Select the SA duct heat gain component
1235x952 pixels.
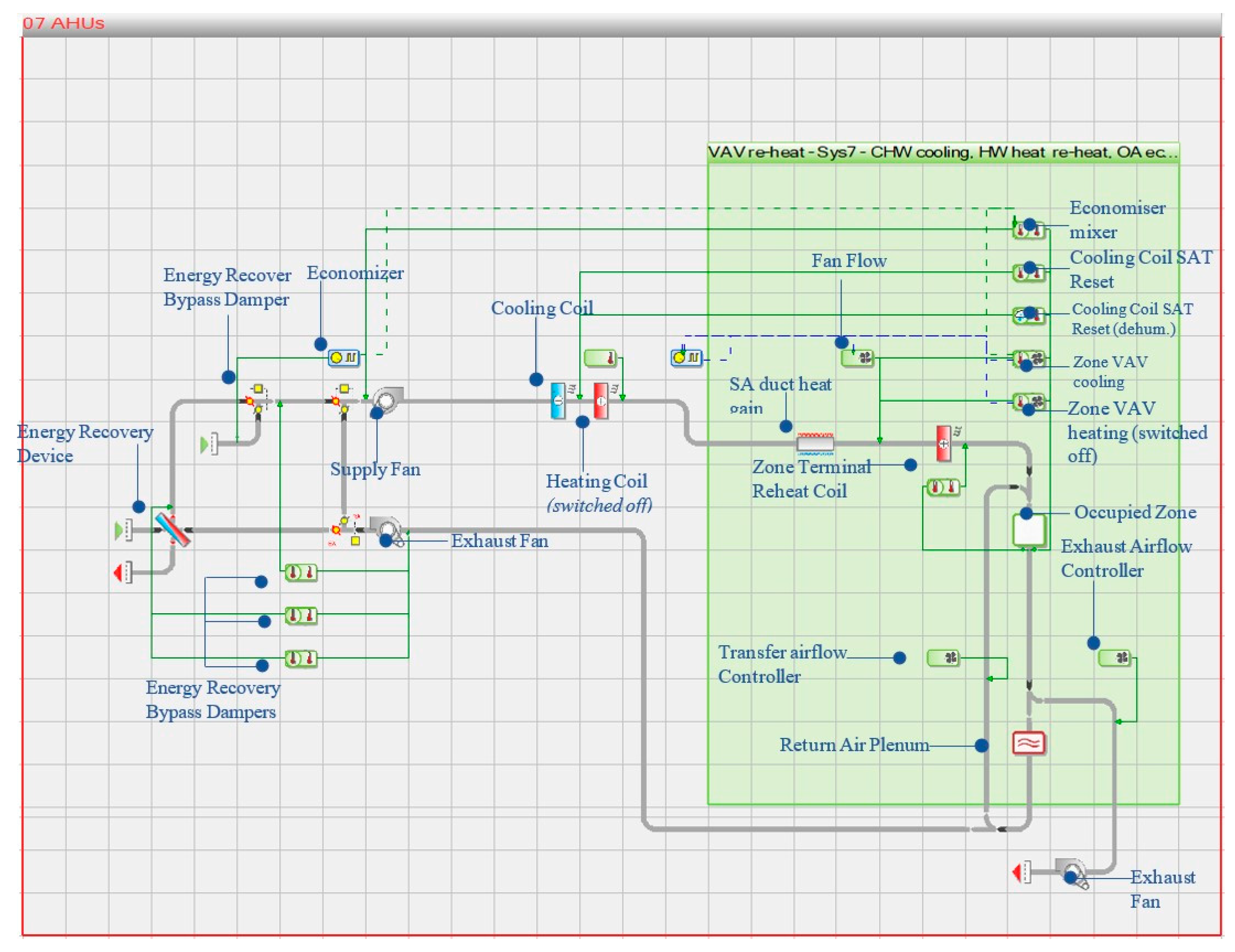pos(815,443)
